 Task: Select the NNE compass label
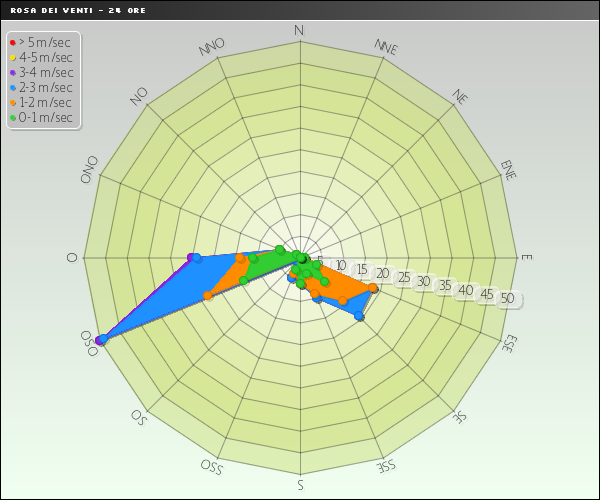pyautogui.click(x=385, y=47)
